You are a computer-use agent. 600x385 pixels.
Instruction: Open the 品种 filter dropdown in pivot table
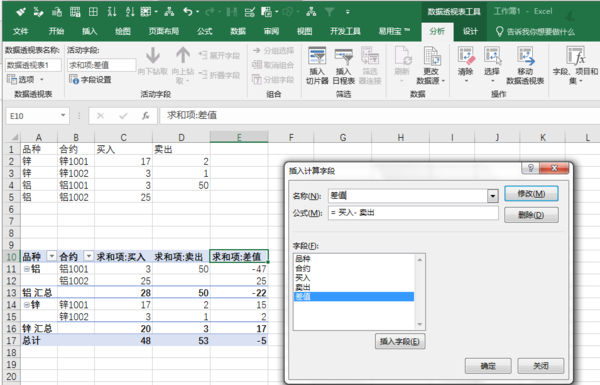(x=51, y=256)
